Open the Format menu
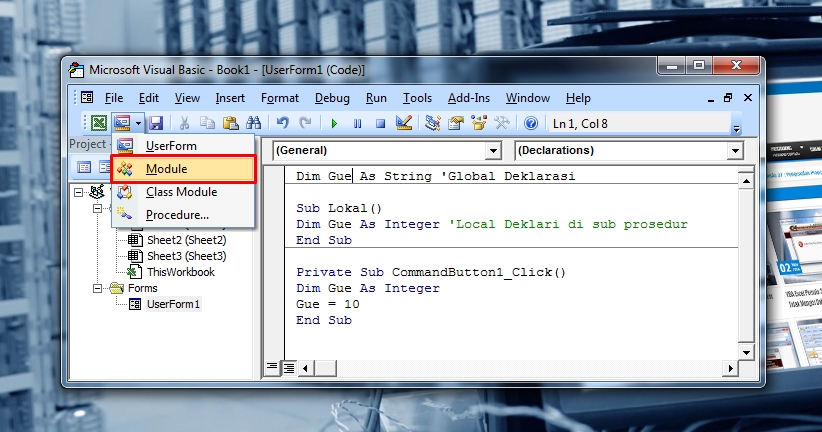This screenshot has width=822, height=432. pyautogui.click(x=280, y=98)
